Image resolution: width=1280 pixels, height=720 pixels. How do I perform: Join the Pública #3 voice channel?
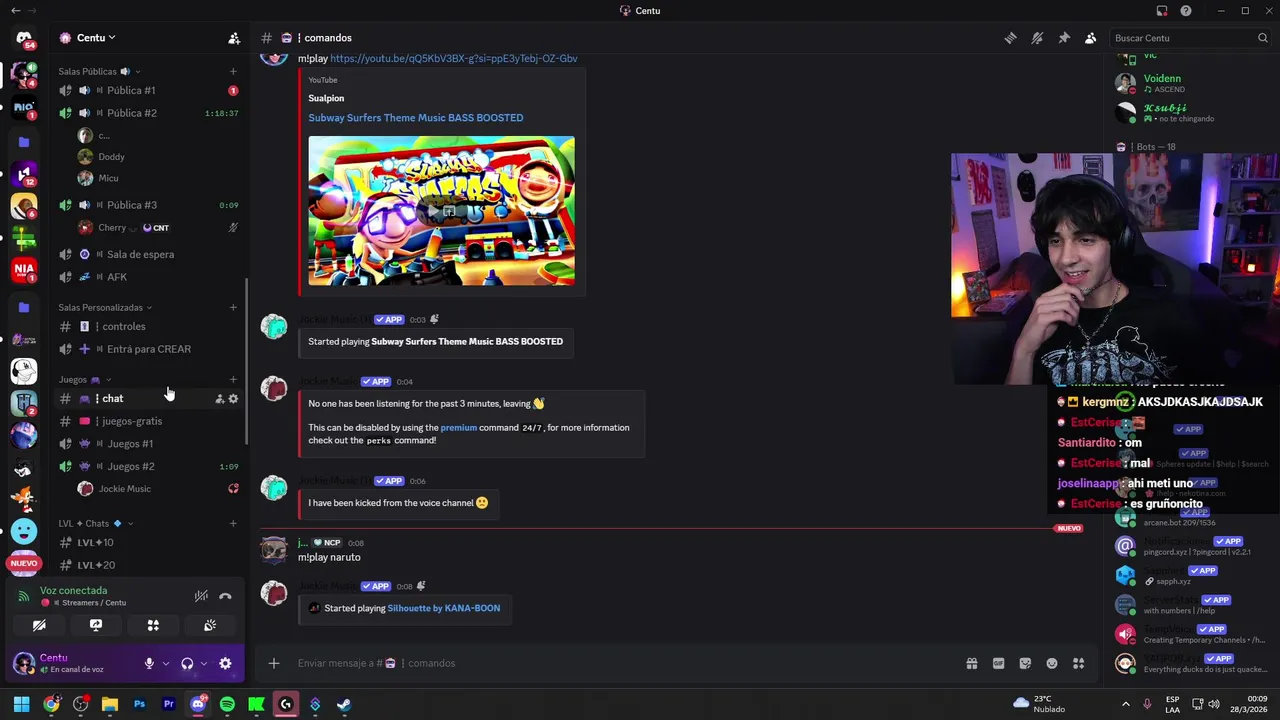pos(131,205)
